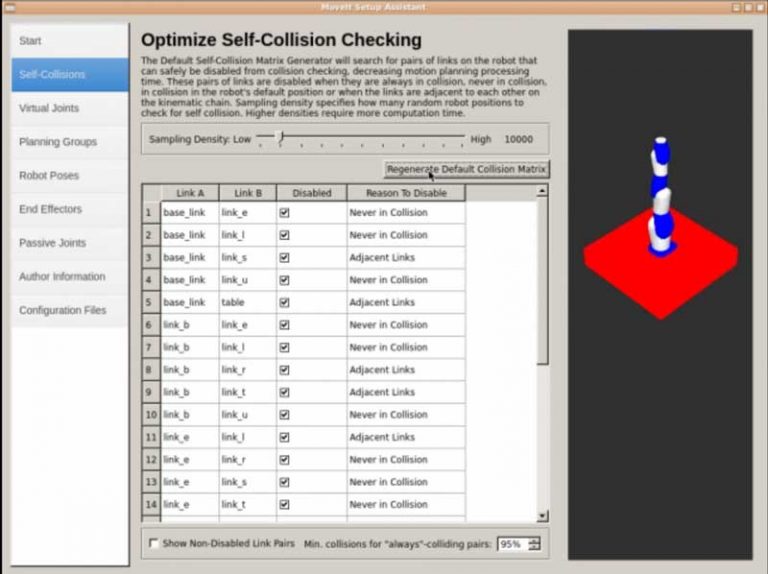
Task: Toggle Disabled checkbox in row 7
Action: 285,348
